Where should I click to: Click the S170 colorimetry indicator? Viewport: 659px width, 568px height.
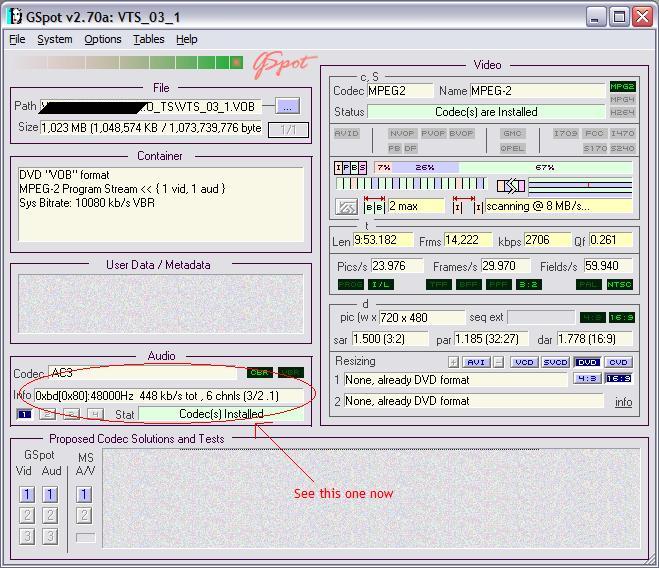pos(595,148)
